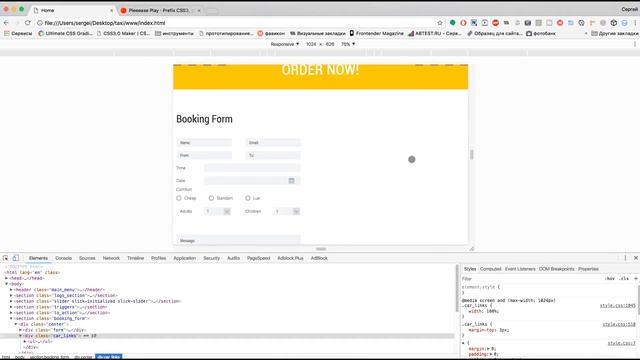Image resolution: width=640 pixels, height=360 pixels.
Task: Click the green circle extension icon
Action: (452, 23)
